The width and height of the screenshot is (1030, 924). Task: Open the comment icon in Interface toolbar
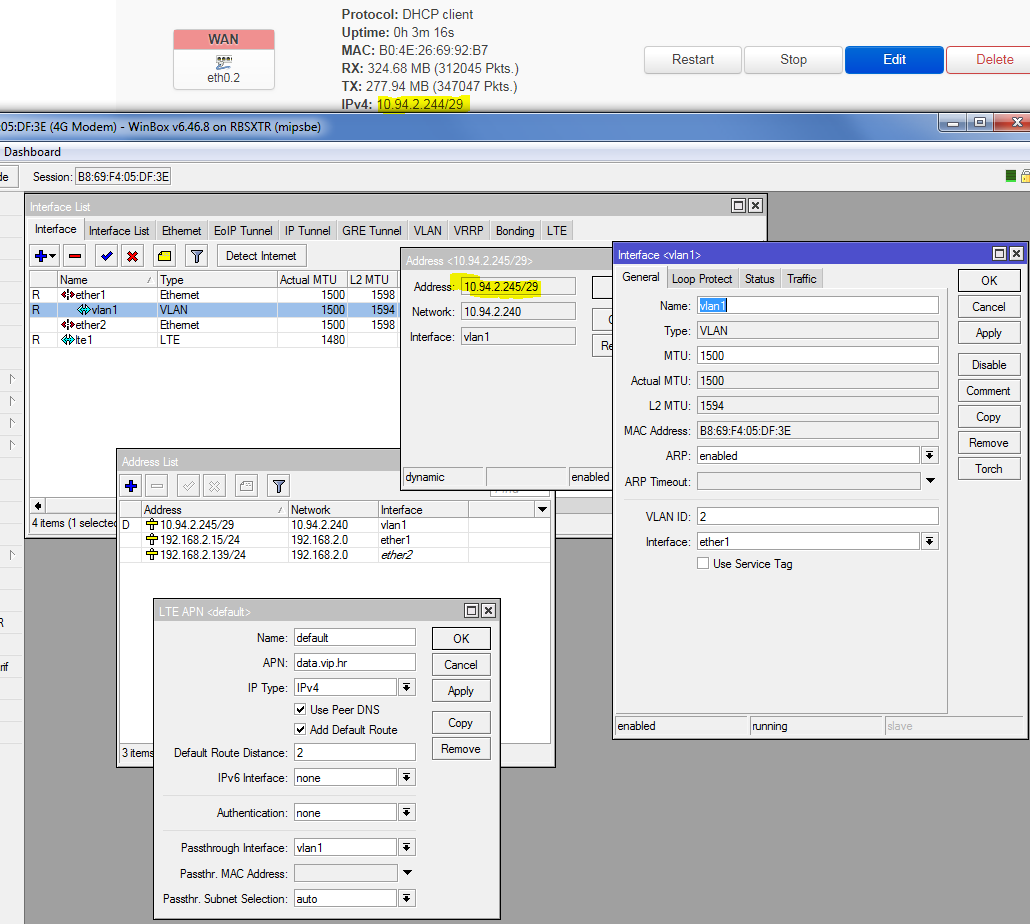click(165, 255)
